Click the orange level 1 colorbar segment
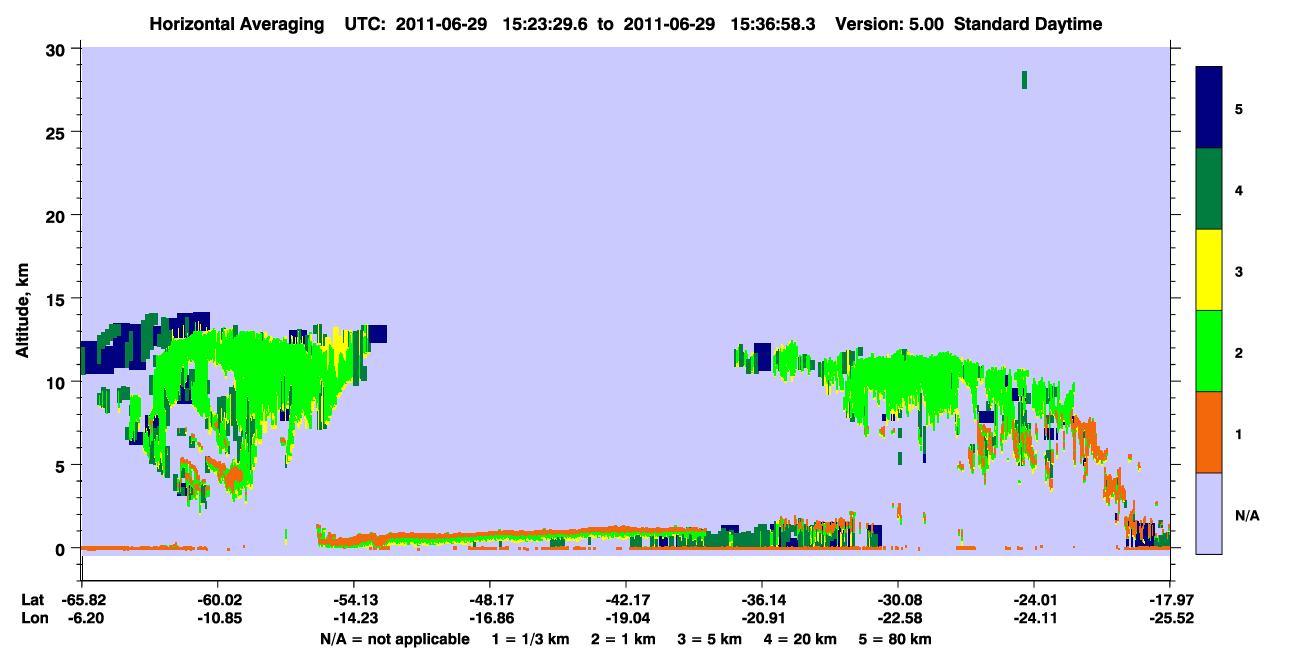The width and height of the screenshot is (1300, 667). [x=1209, y=432]
